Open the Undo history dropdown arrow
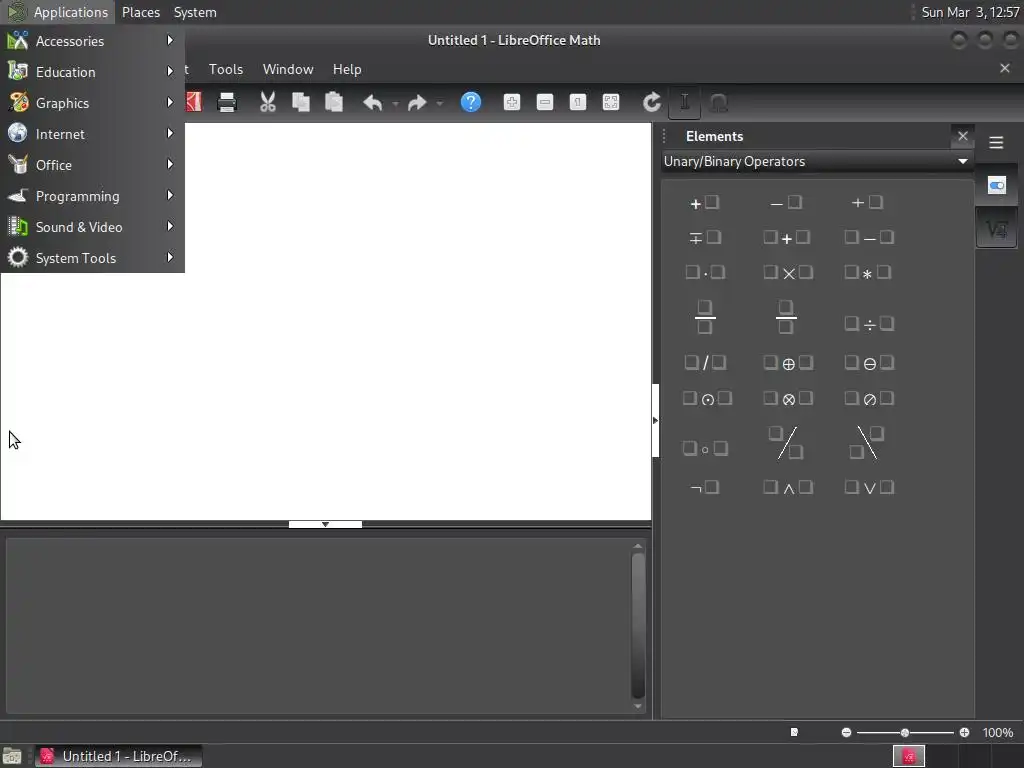1024x768 pixels. (x=395, y=103)
